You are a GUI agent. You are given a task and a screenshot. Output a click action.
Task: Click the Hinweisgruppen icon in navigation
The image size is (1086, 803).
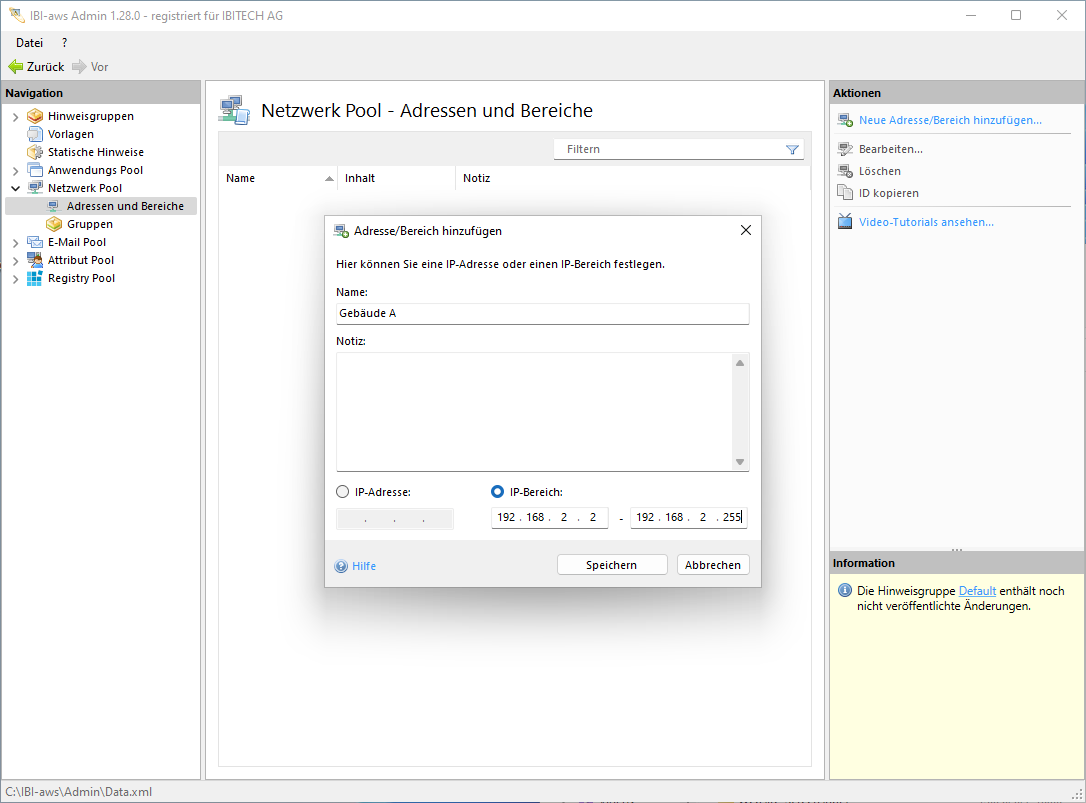click(x=35, y=116)
